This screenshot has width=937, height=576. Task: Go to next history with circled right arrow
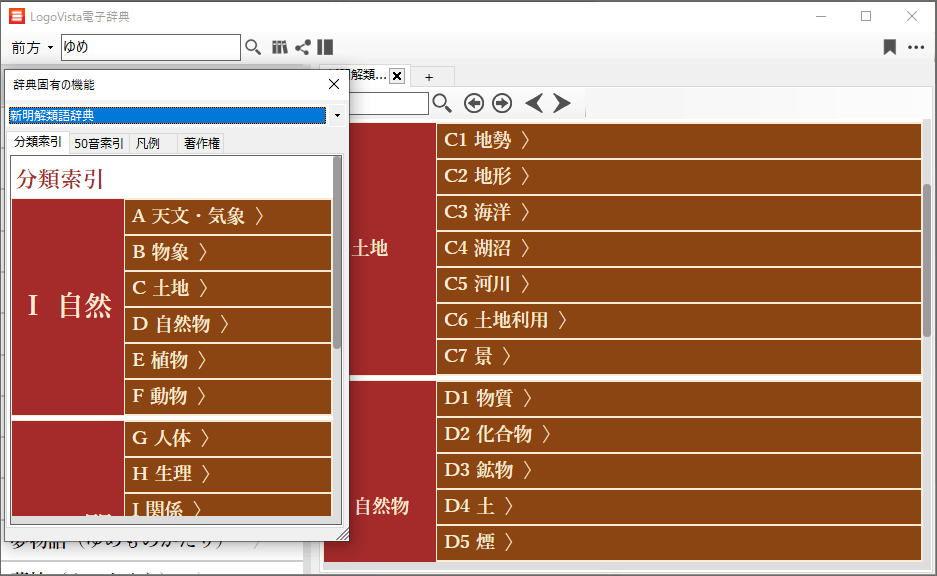click(502, 103)
